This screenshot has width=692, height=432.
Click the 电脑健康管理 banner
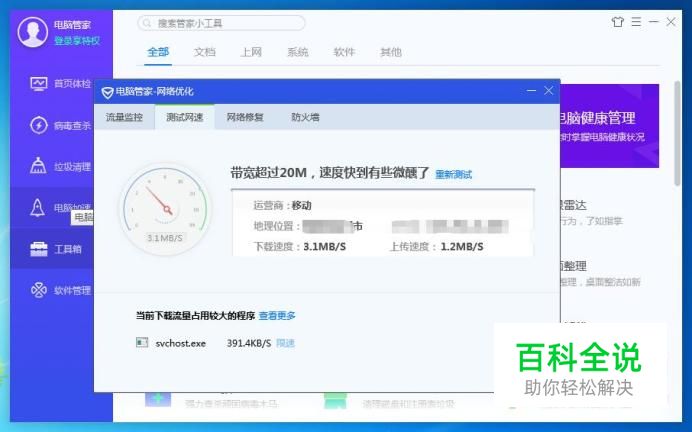[x=609, y=126]
